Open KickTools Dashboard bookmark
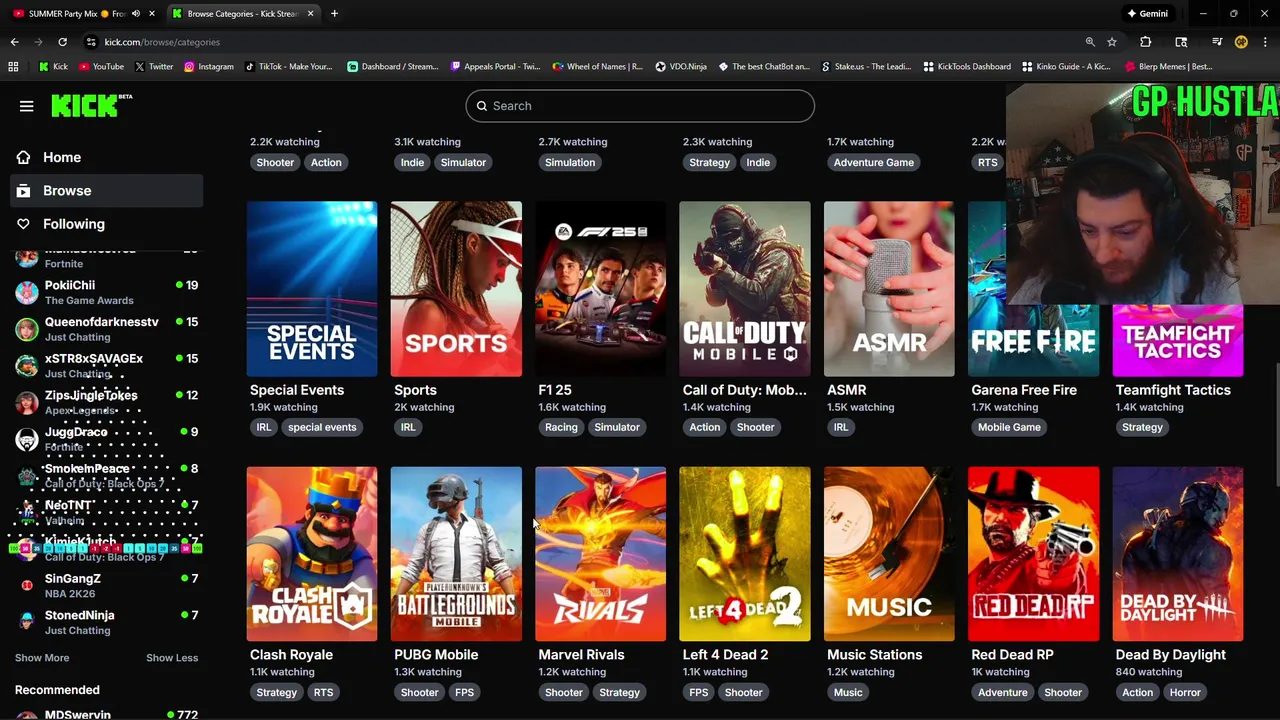This screenshot has height=720, width=1280. tap(967, 67)
